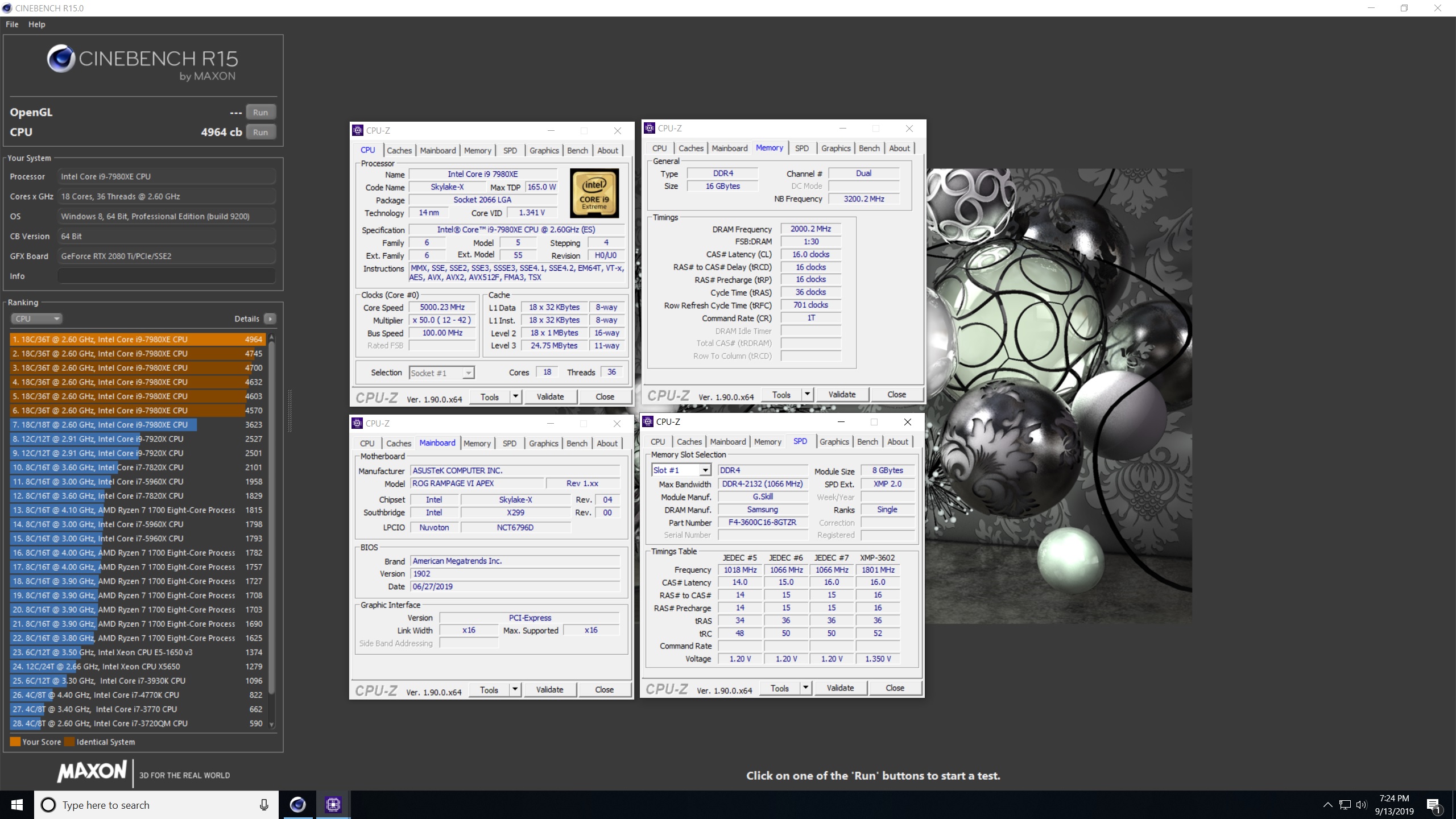The width and height of the screenshot is (1456, 819).
Task: Click Close button in CPU-Z SPD window
Action: (895, 688)
